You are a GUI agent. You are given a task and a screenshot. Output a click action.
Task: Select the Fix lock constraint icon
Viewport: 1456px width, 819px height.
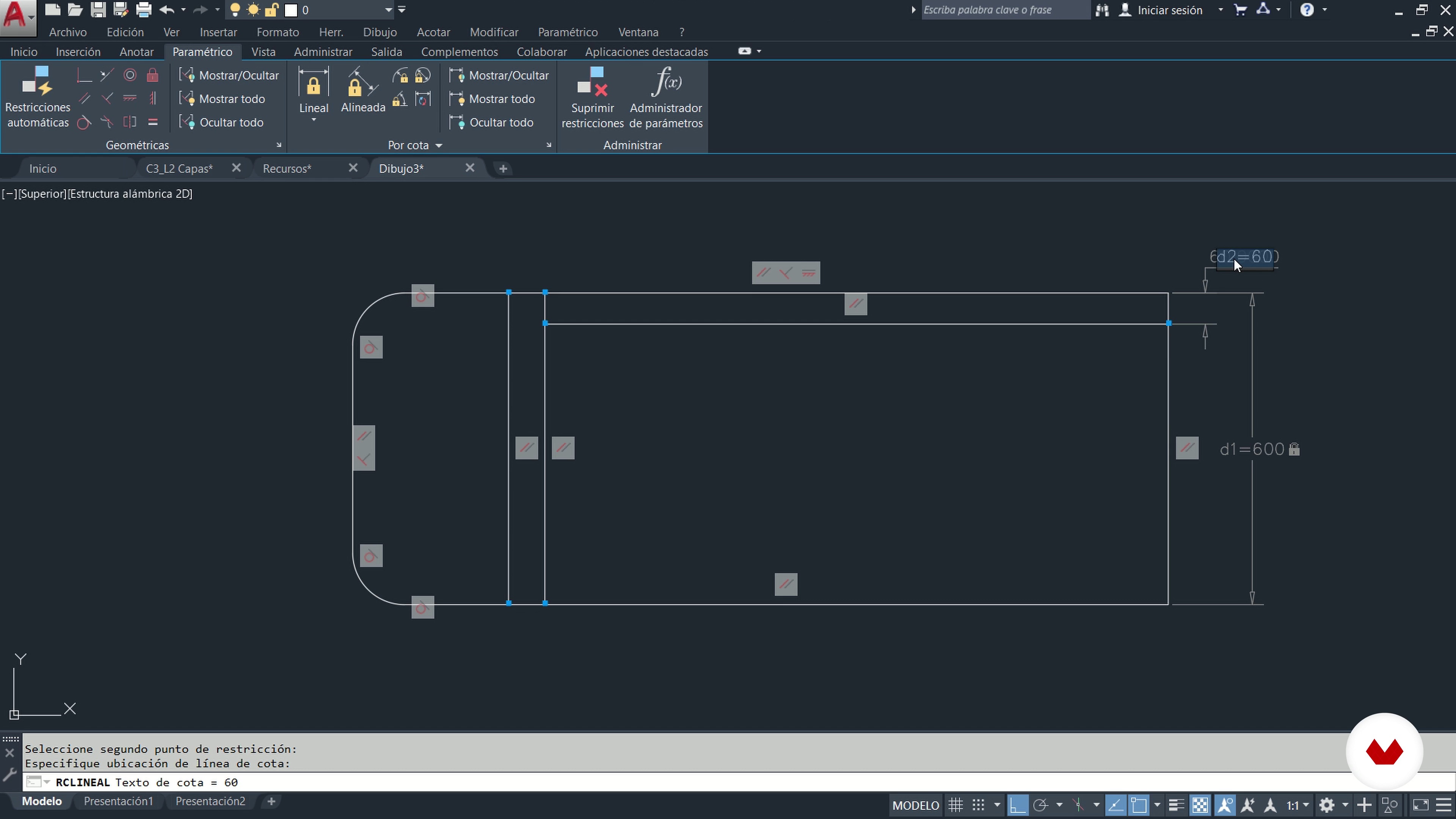[x=152, y=75]
